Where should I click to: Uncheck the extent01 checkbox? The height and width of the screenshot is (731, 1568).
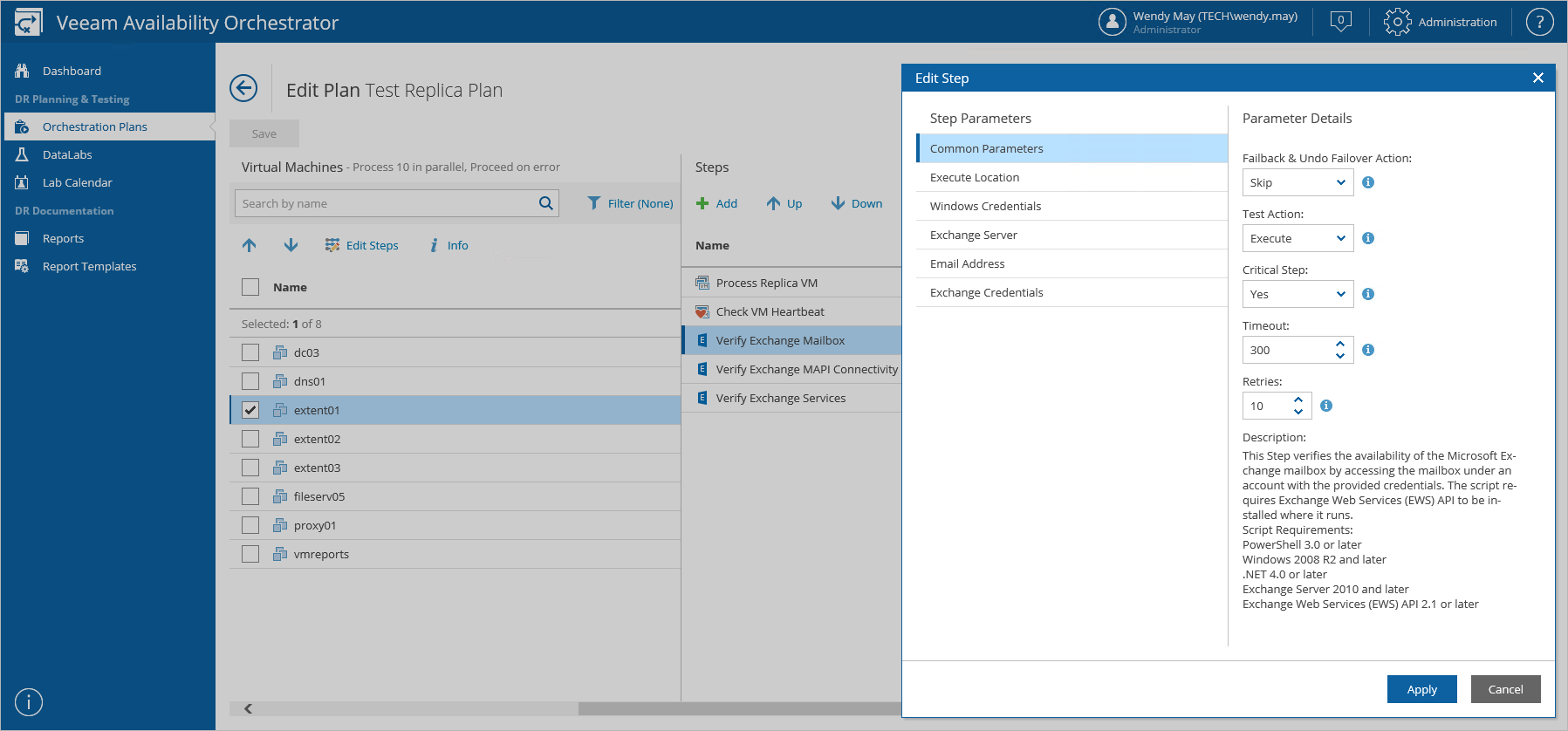(250, 410)
